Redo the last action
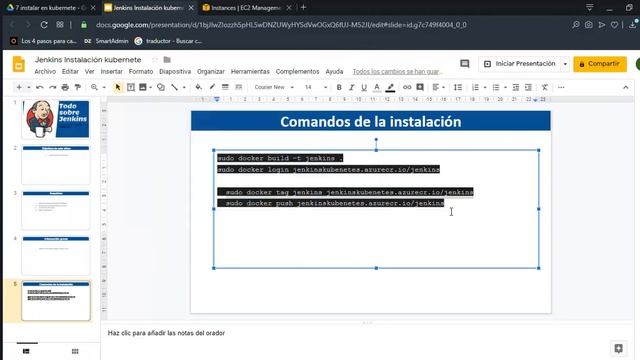The height and width of the screenshot is (360, 640). (52, 87)
